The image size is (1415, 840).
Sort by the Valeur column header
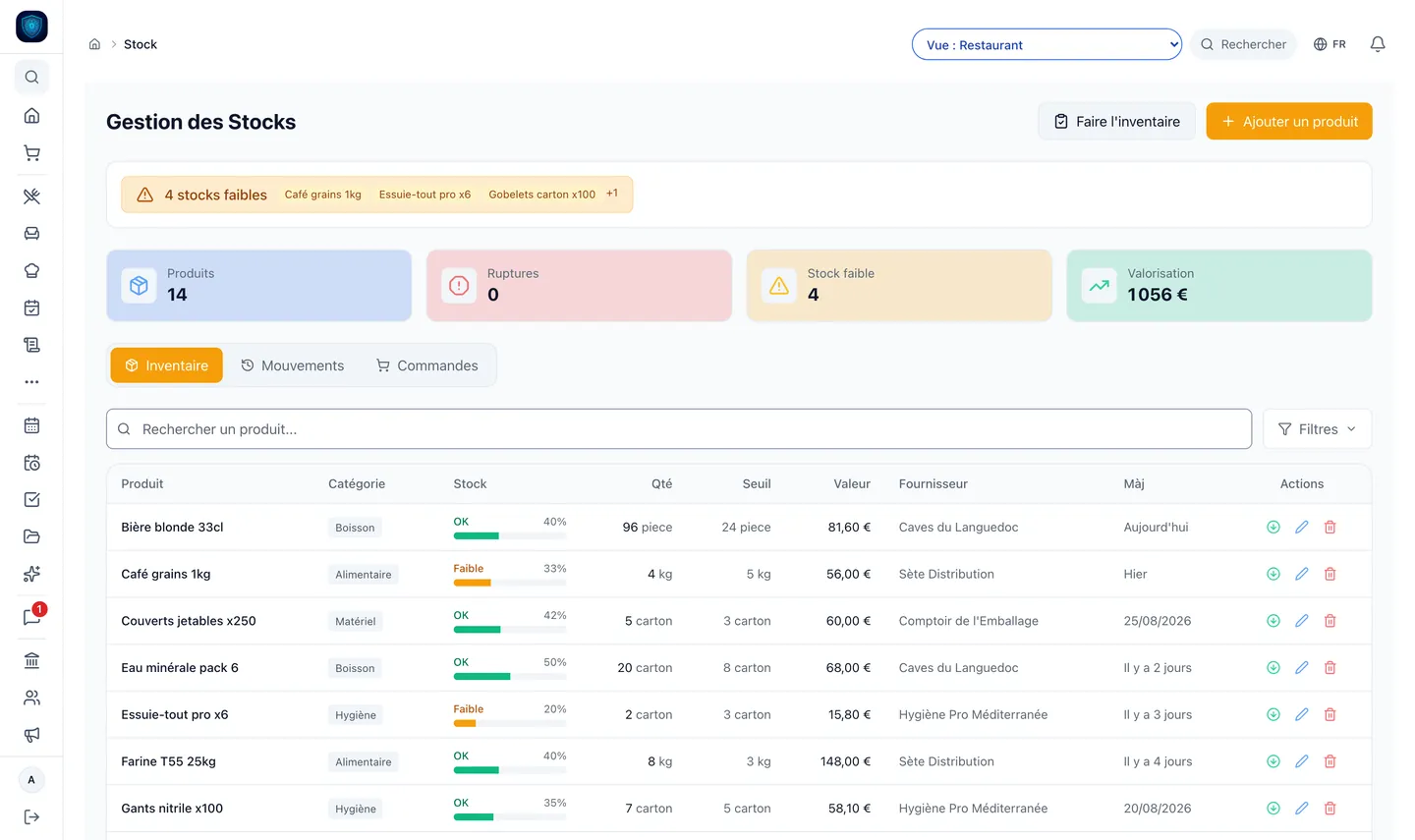pyautogui.click(x=852, y=484)
